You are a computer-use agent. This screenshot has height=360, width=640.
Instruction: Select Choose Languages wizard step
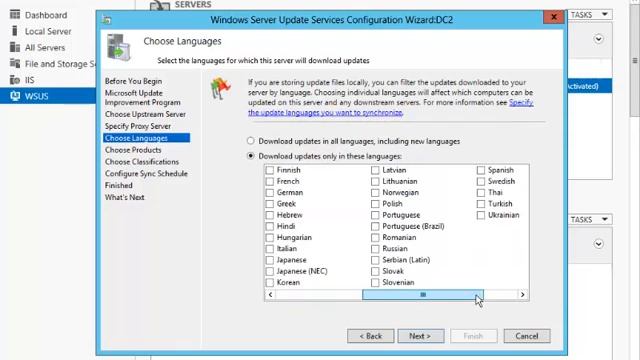(147, 138)
